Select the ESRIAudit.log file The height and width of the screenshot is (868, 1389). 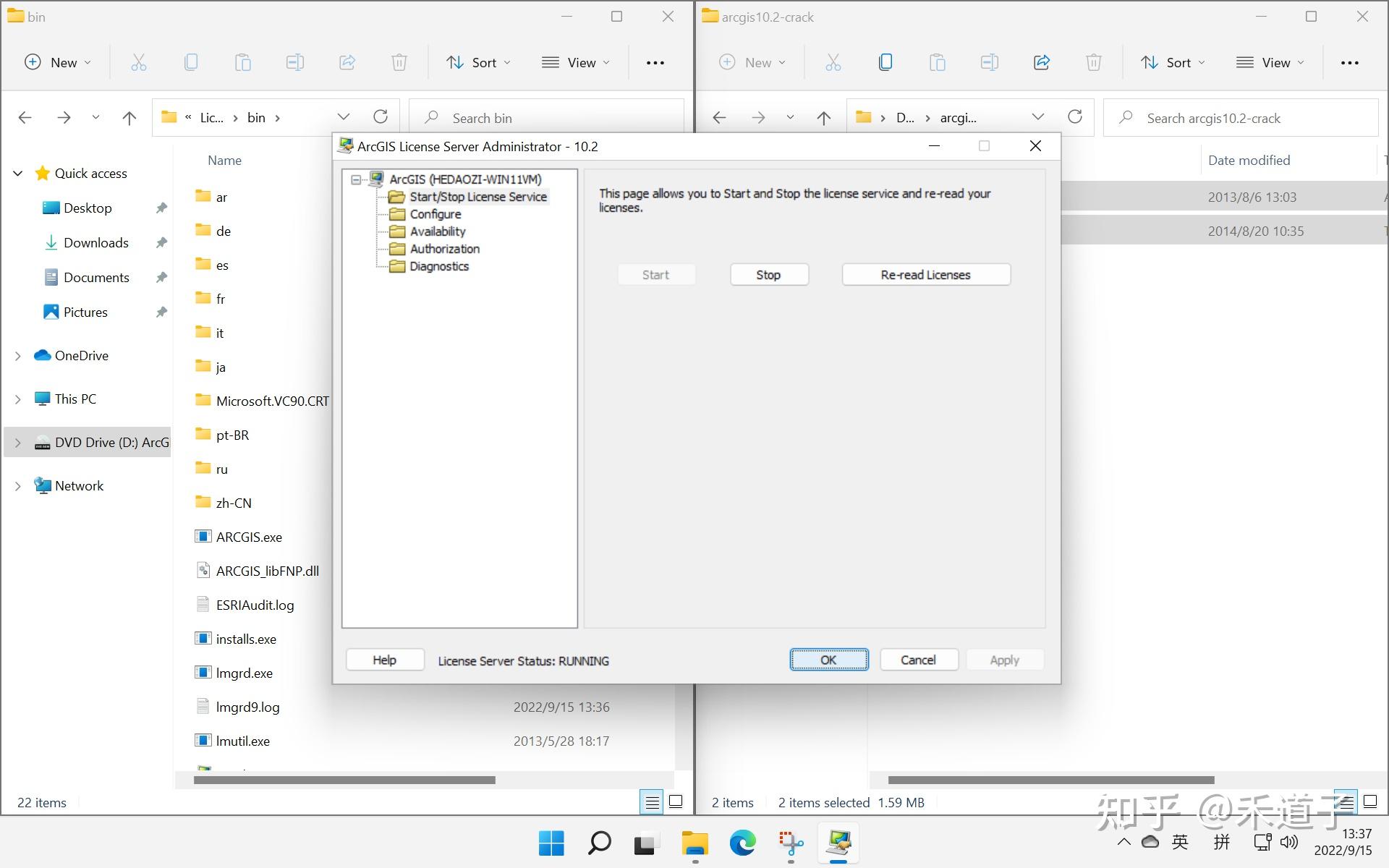[x=255, y=605]
